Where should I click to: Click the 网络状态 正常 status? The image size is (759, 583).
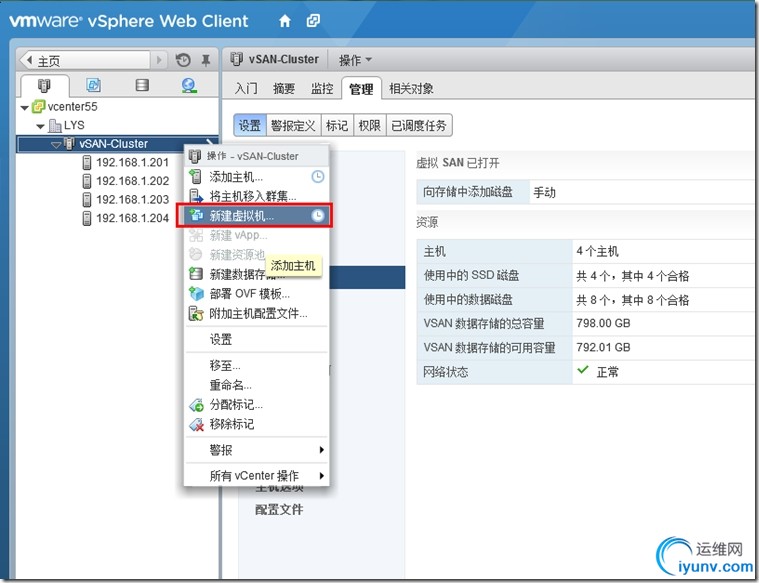598,372
